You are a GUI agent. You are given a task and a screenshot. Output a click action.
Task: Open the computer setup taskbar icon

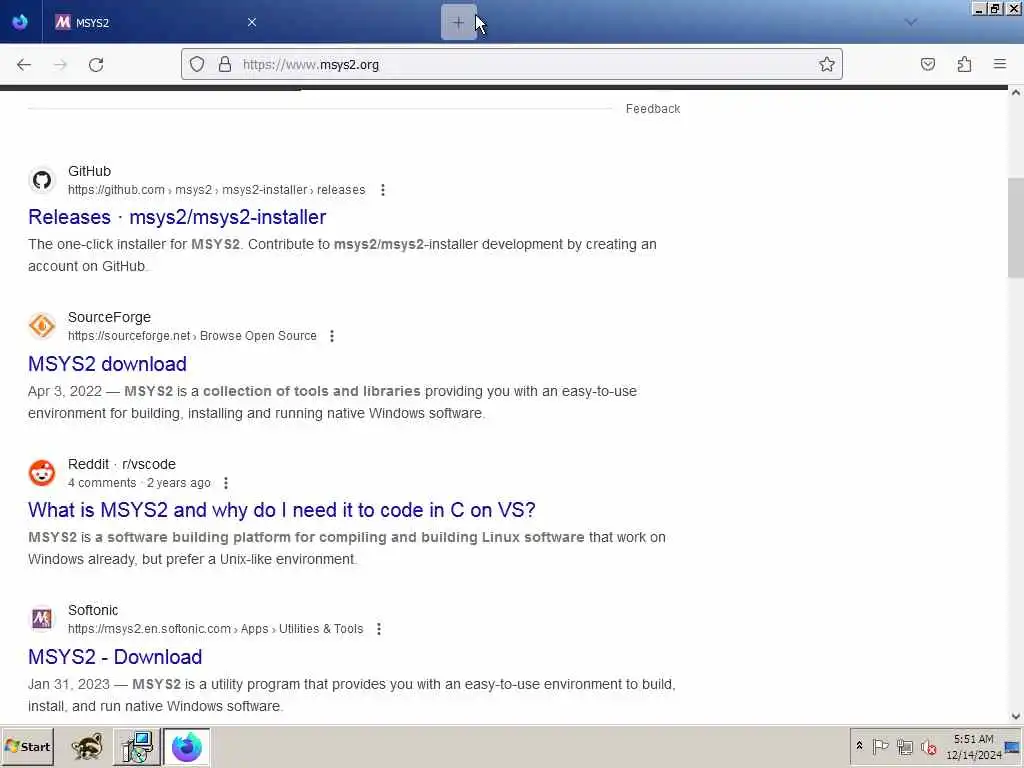[137, 746]
